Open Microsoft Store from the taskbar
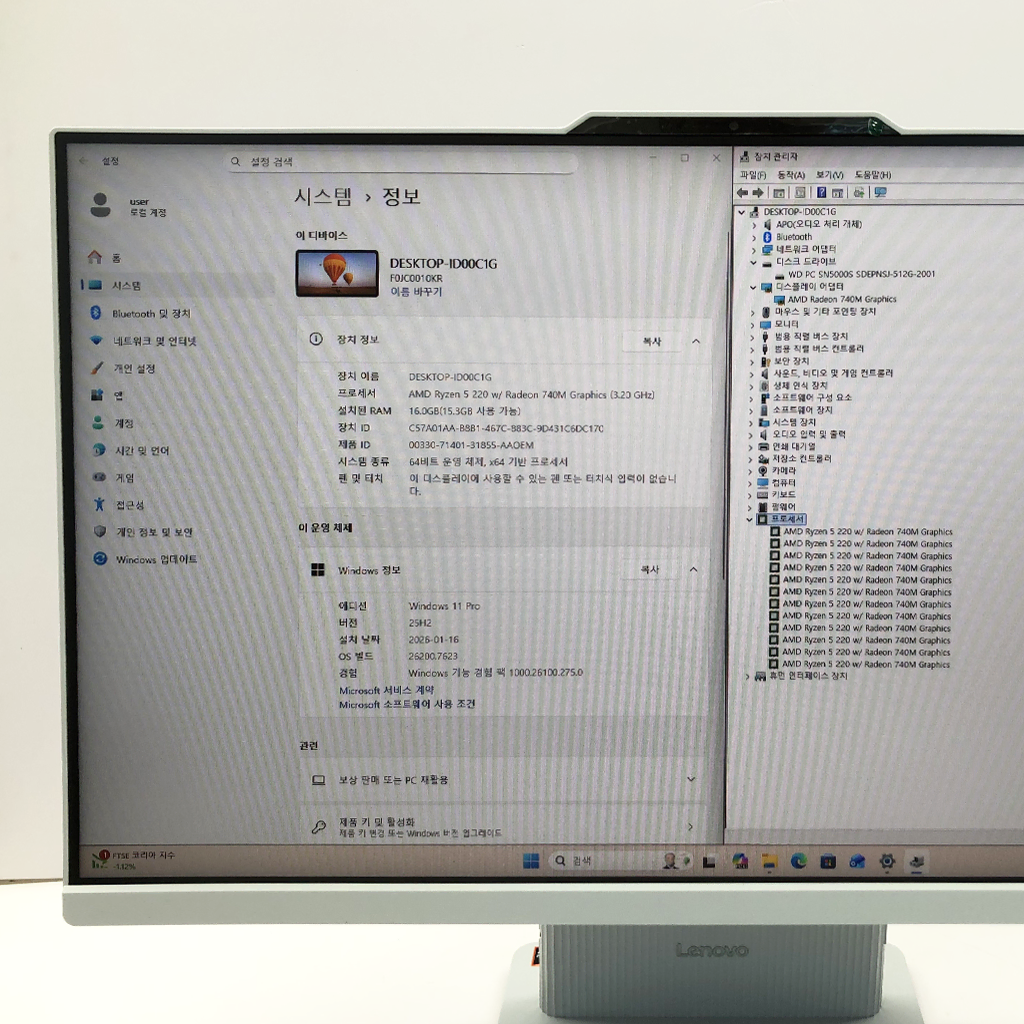The image size is (1024, 1024). tap(827, 862)
